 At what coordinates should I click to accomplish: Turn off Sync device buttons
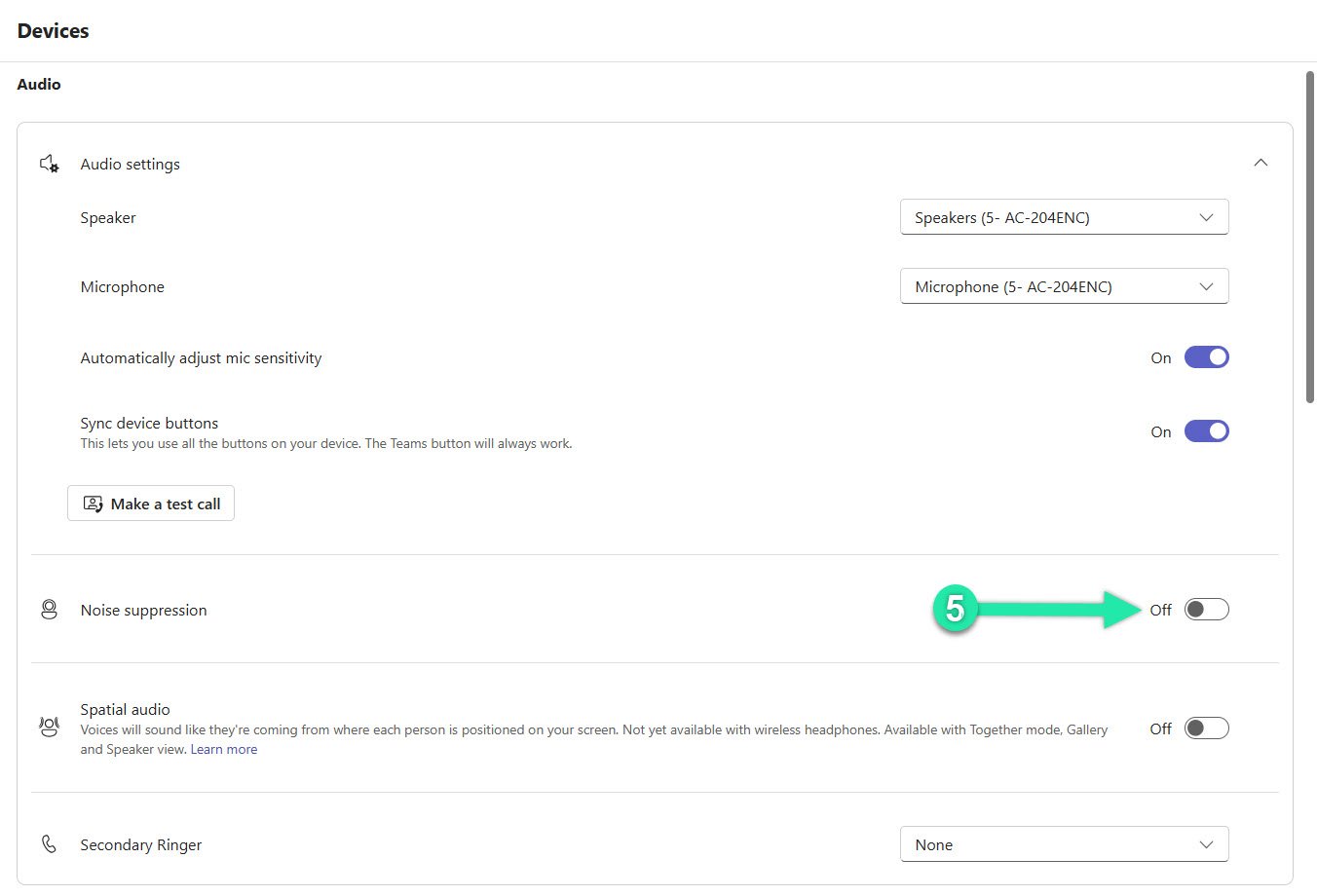pos(1206,430)
